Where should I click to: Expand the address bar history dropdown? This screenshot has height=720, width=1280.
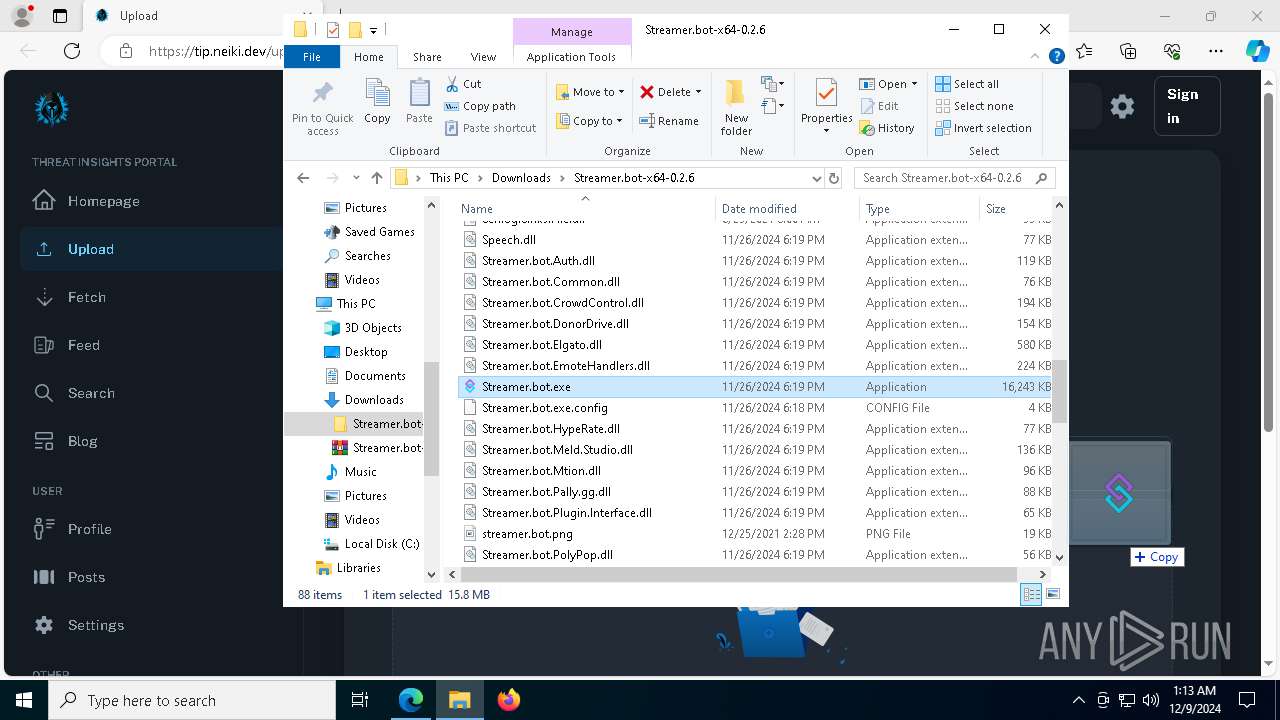point(816,178)
